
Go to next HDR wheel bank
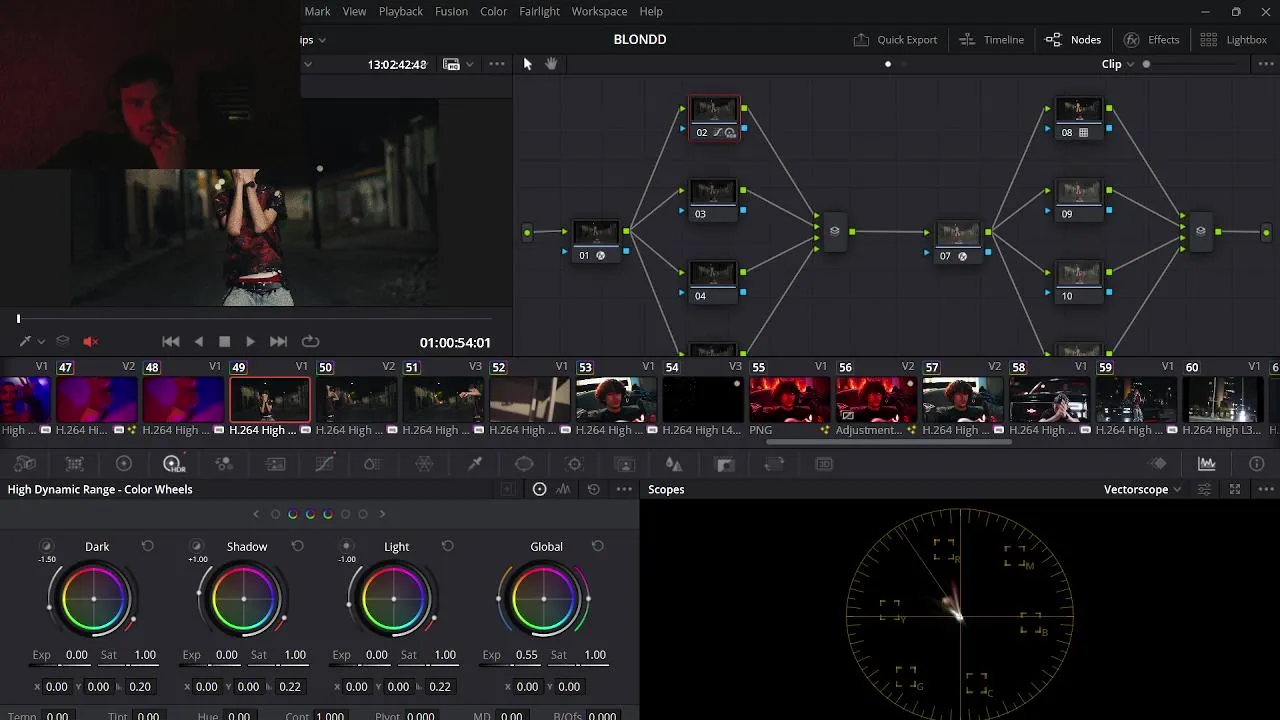click(382, 514)
